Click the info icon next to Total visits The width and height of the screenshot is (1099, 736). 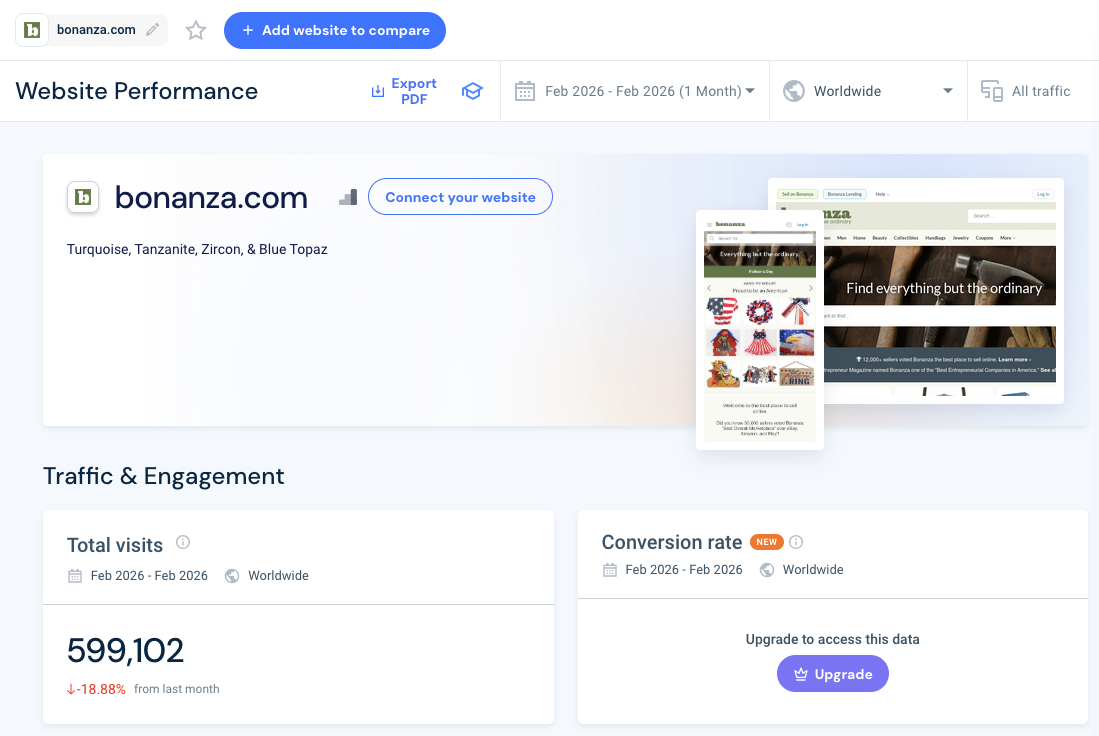pyautogui.click(x=183, y=542)
